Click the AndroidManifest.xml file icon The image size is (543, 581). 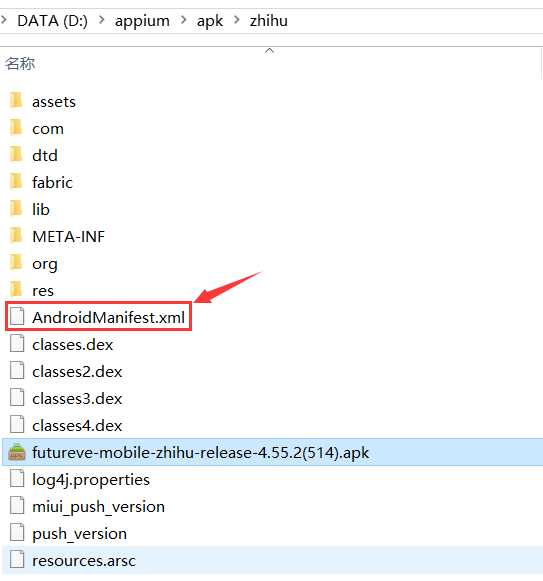point(17,317)
